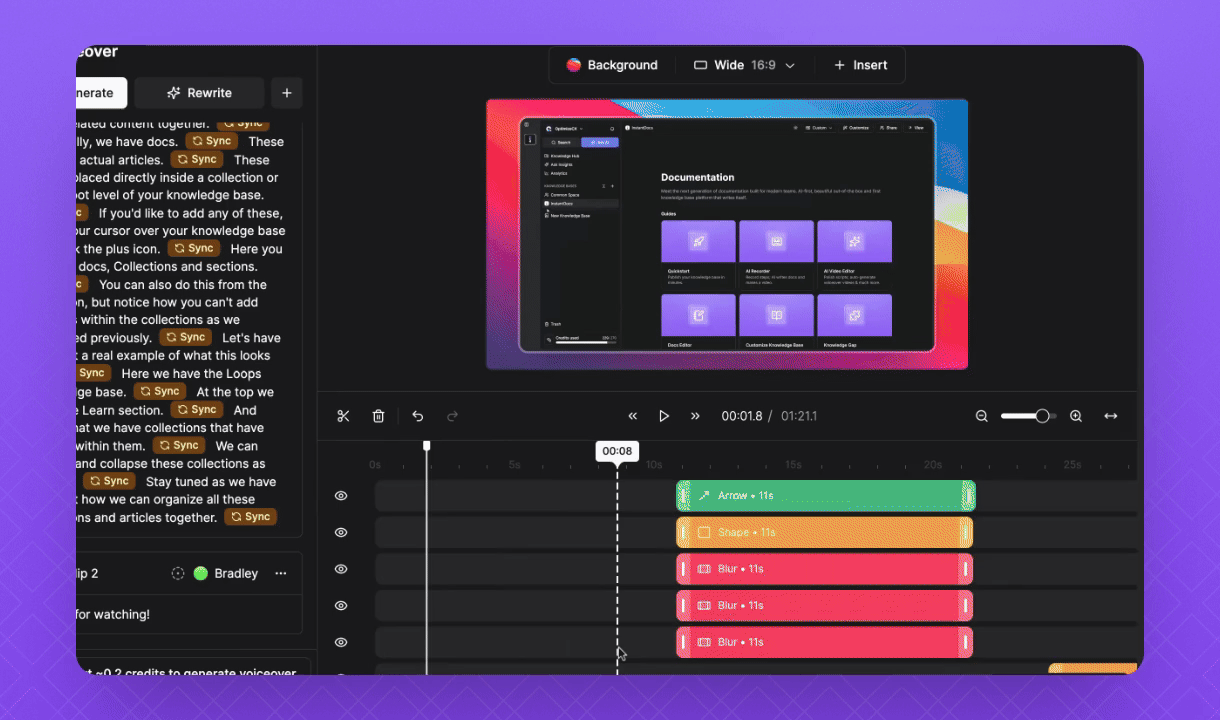Screen dimensions: 1220x720
Task: Play the video preview
Action: click(x=664, y=416)
